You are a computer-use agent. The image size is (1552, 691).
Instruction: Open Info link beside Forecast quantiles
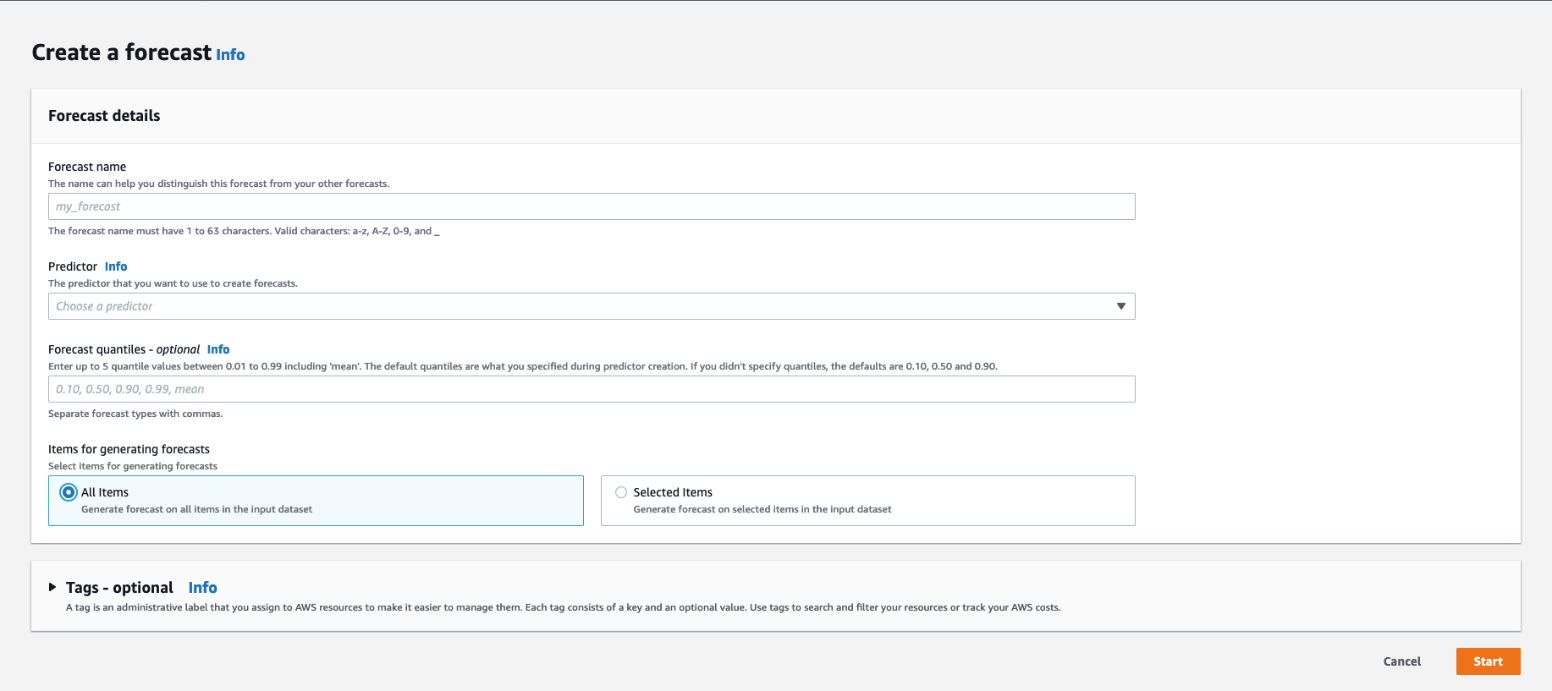218,350
